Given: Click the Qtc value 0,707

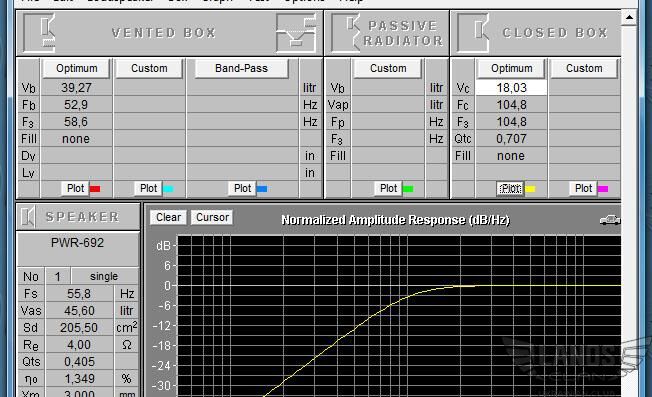Looking at the screenshot, I should click(x=511, y=139).
